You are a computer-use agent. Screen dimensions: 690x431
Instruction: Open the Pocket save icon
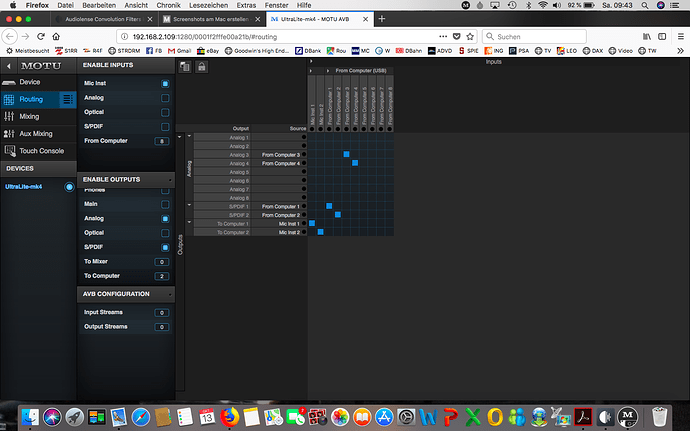tap(457, 37)
